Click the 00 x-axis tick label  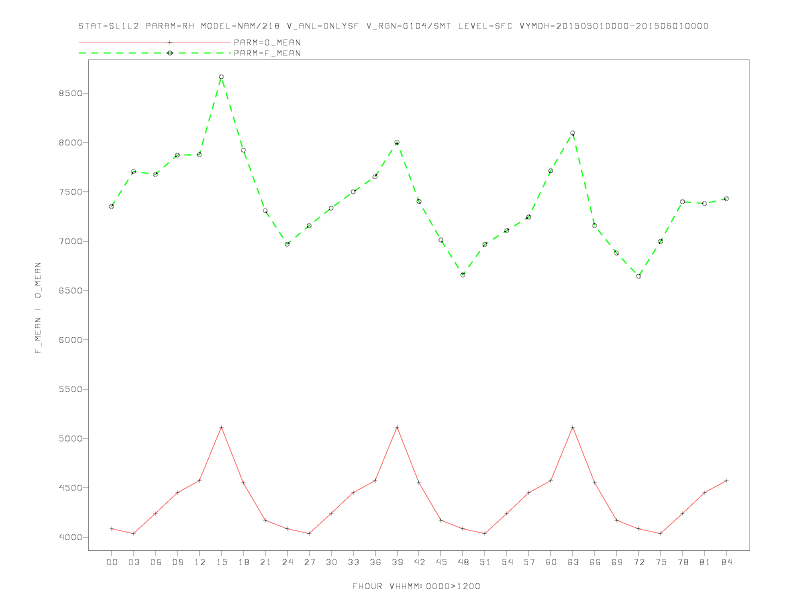pyautogui.click(x=112, y=562)
